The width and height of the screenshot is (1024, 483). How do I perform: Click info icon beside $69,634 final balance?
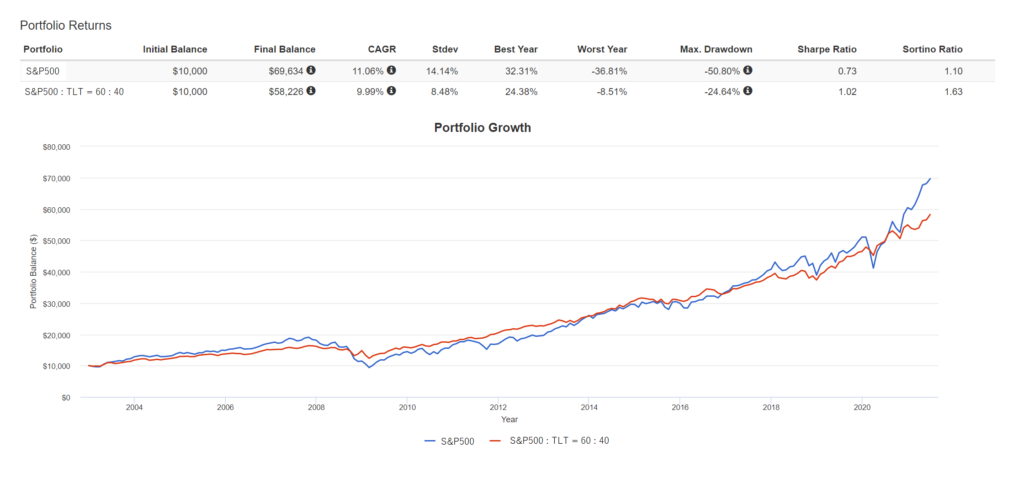click(311, 70)
